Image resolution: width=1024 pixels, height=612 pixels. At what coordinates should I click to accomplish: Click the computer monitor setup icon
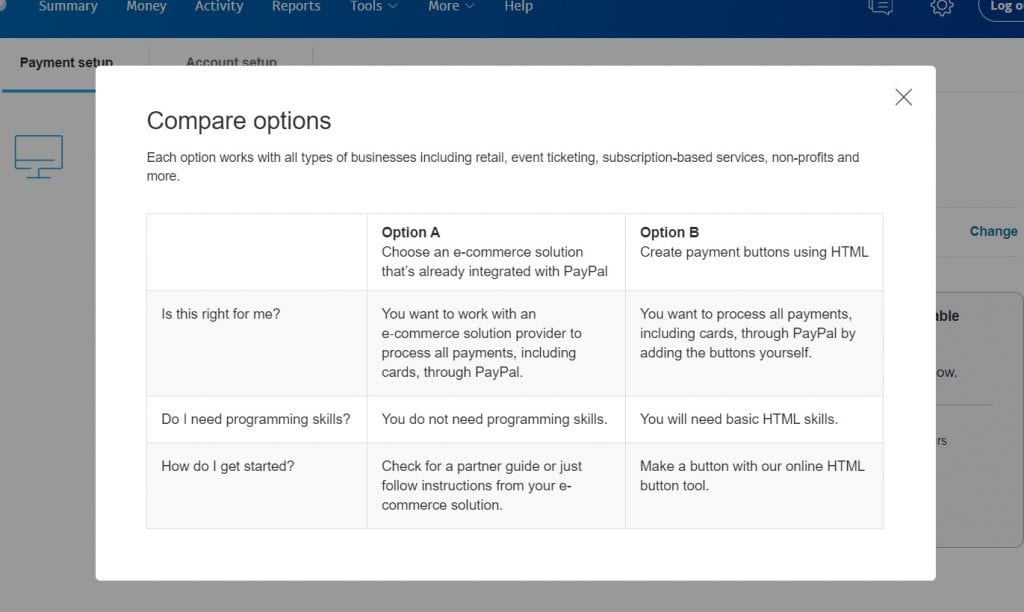point(38,156)
